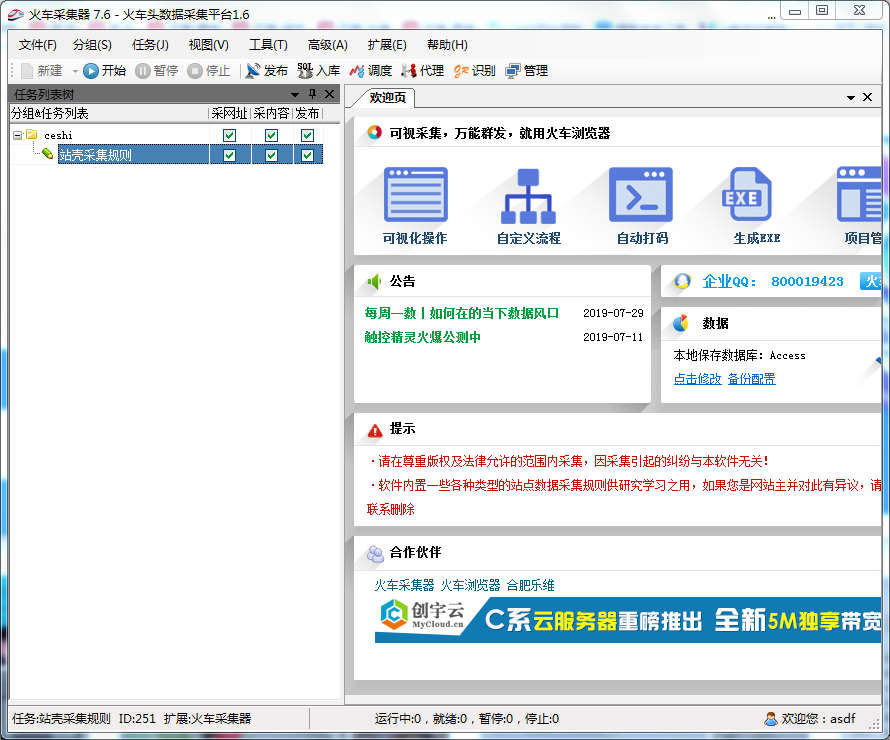Collapse the ceshi group tree node
Screen dimensions: 890x740
pyautogui.click(x=18, y=136)
